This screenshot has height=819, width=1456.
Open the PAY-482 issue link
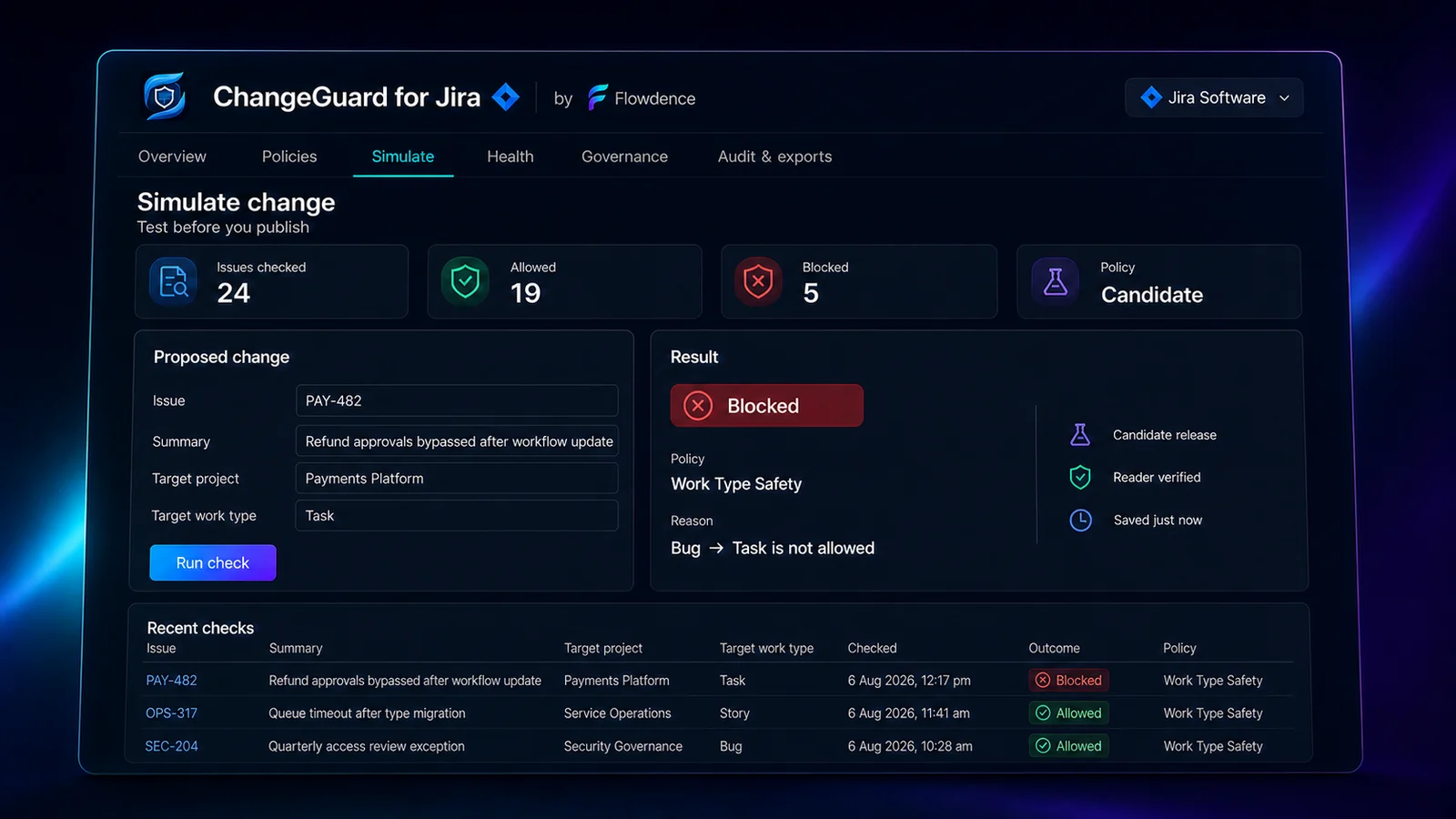pos(171,681)
